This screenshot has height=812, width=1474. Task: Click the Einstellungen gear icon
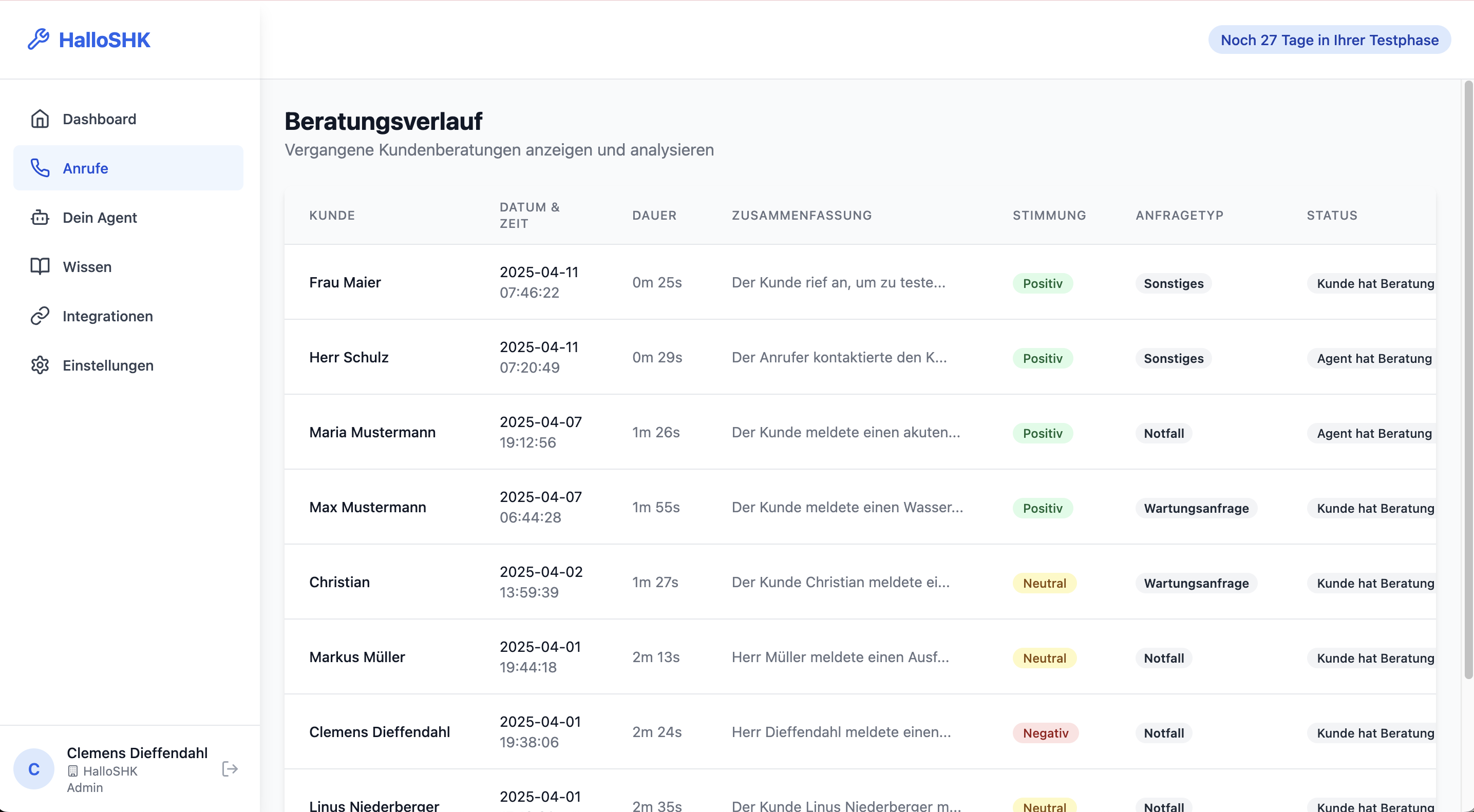[x=40, y=365]
